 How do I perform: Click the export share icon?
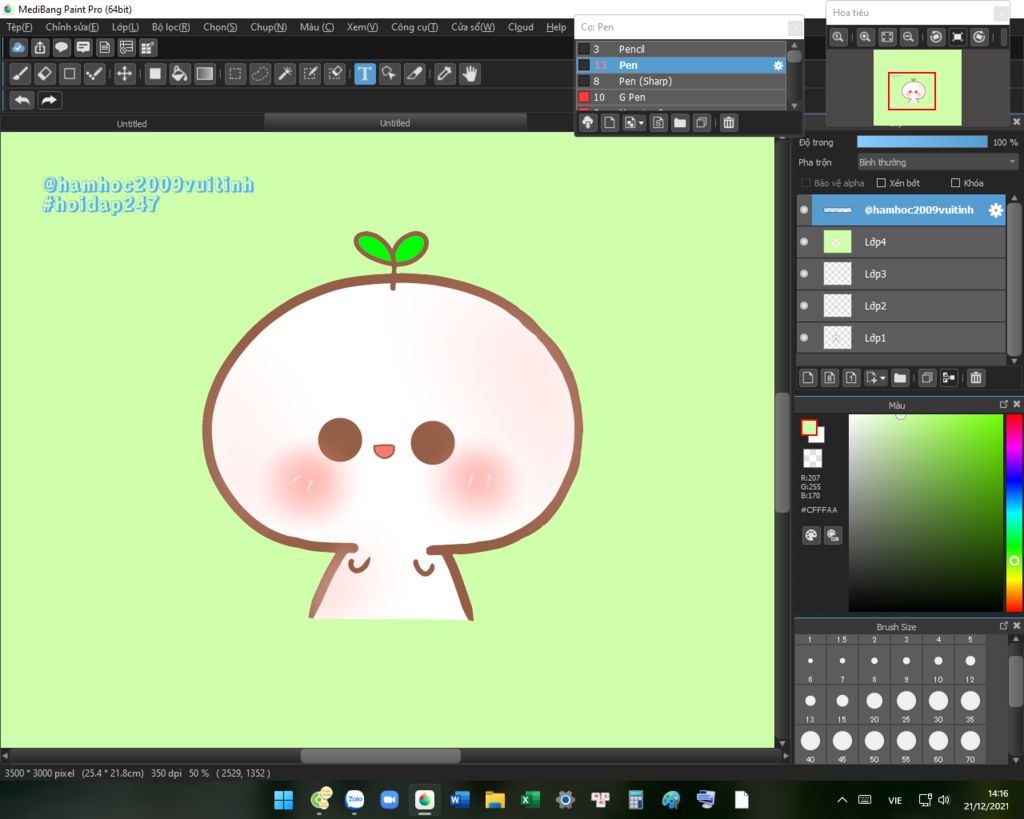[x=40, y=47]
